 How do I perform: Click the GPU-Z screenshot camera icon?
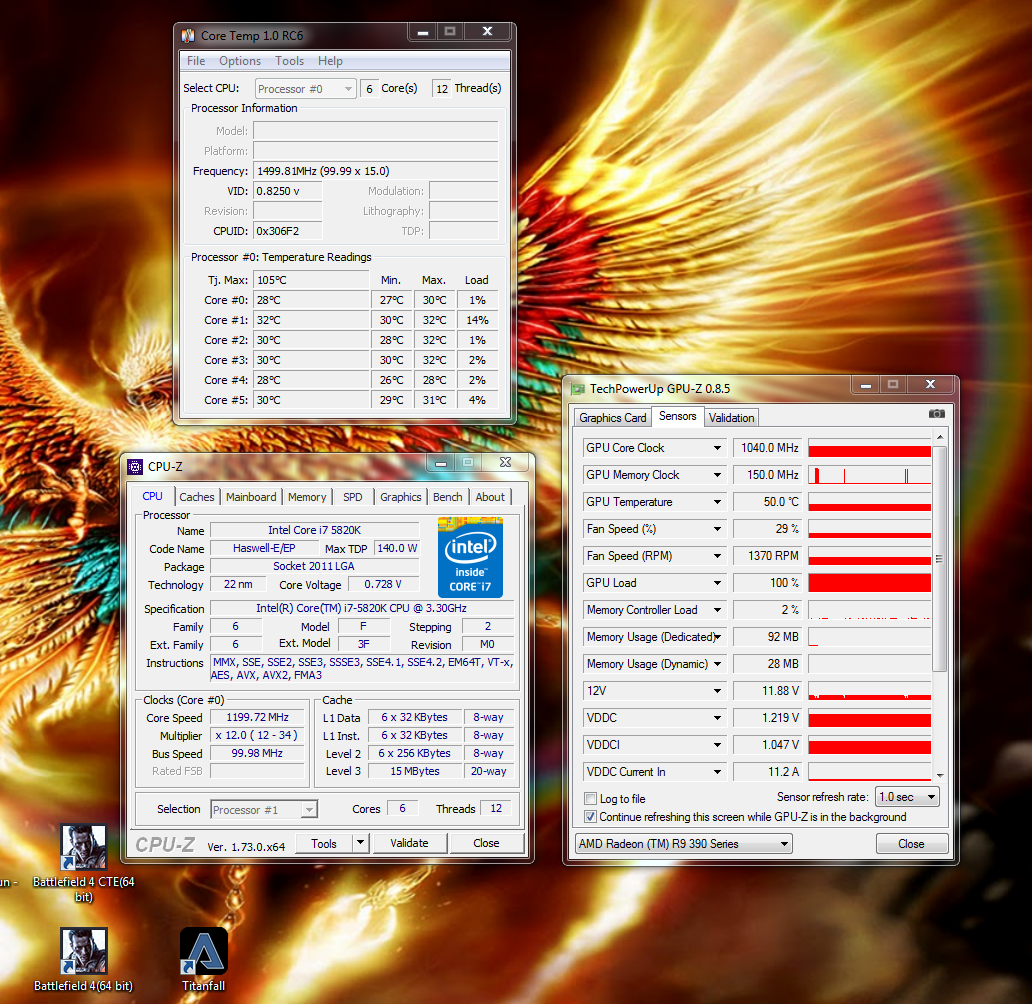click(937, 413)
